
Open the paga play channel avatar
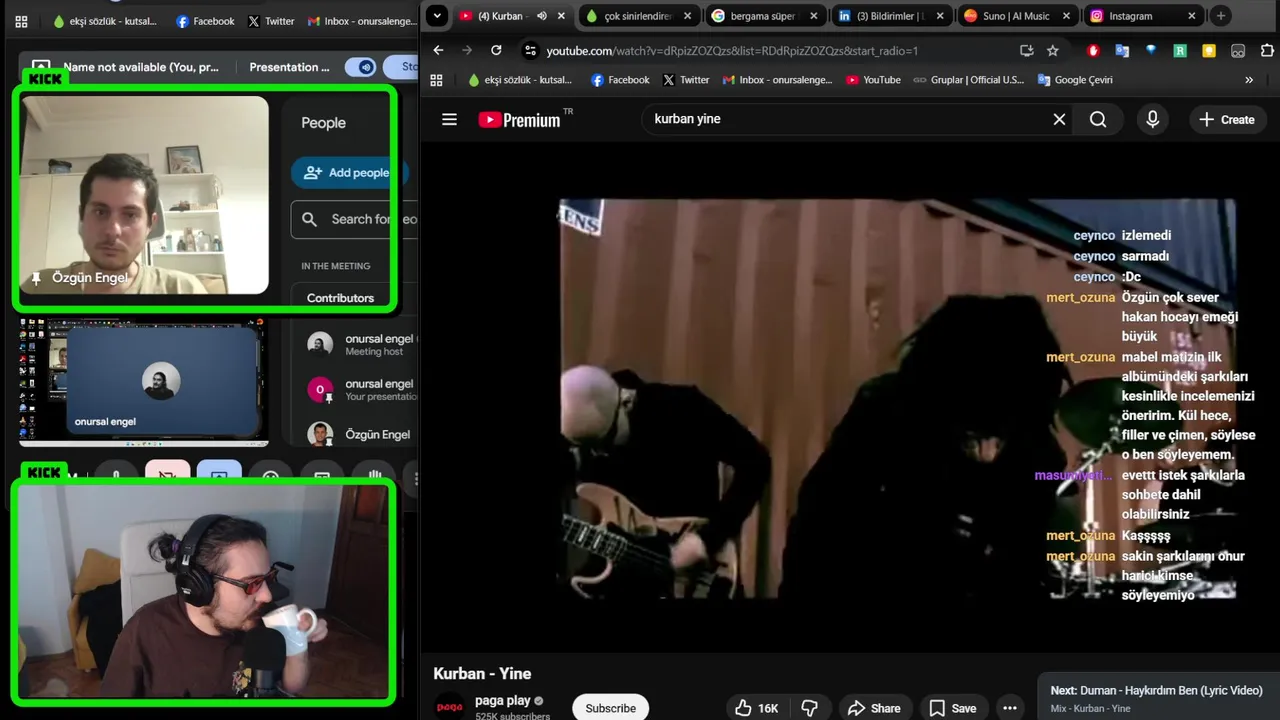450,706
